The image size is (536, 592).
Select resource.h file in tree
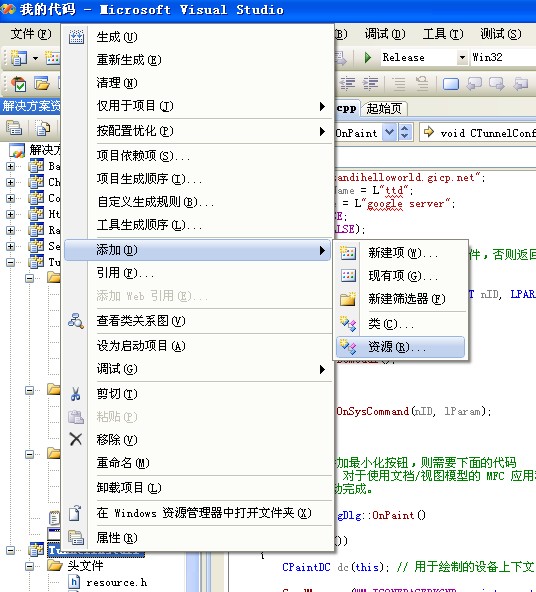click(x=116, y=582)
